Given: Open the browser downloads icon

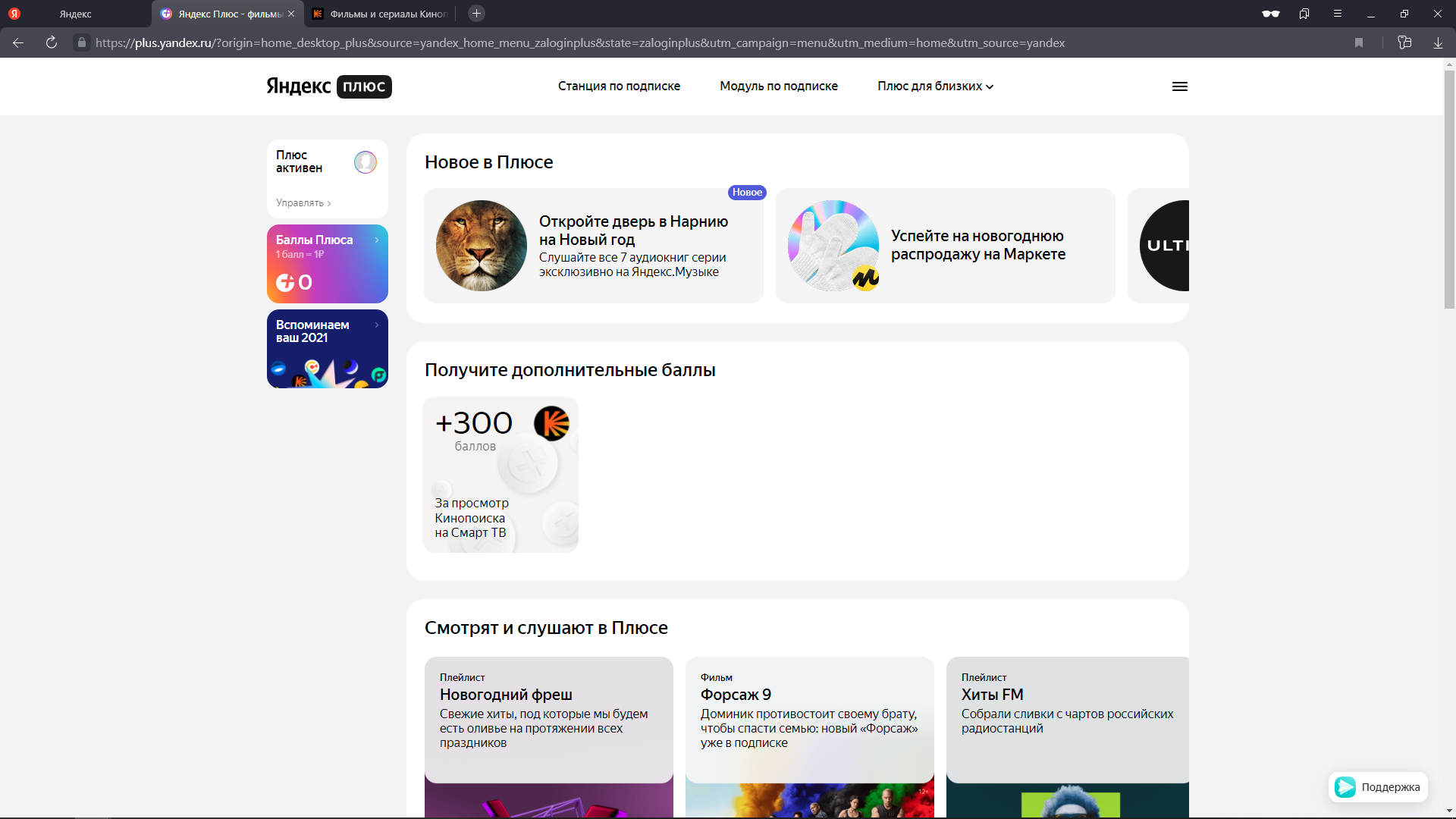Looking at the screenshot, I should (x=1438, y=43).
